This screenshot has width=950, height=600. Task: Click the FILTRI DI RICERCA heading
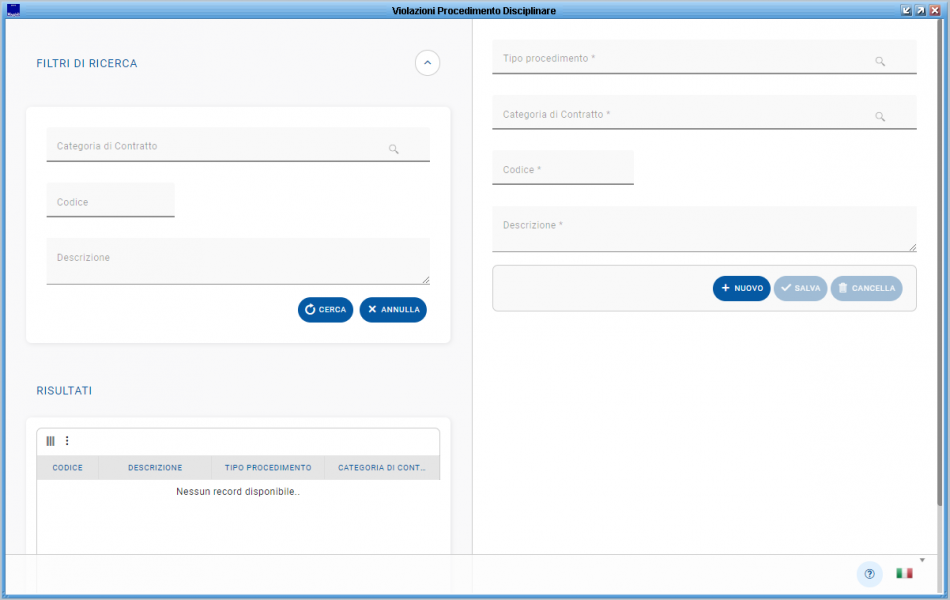(x=87, y=64)
